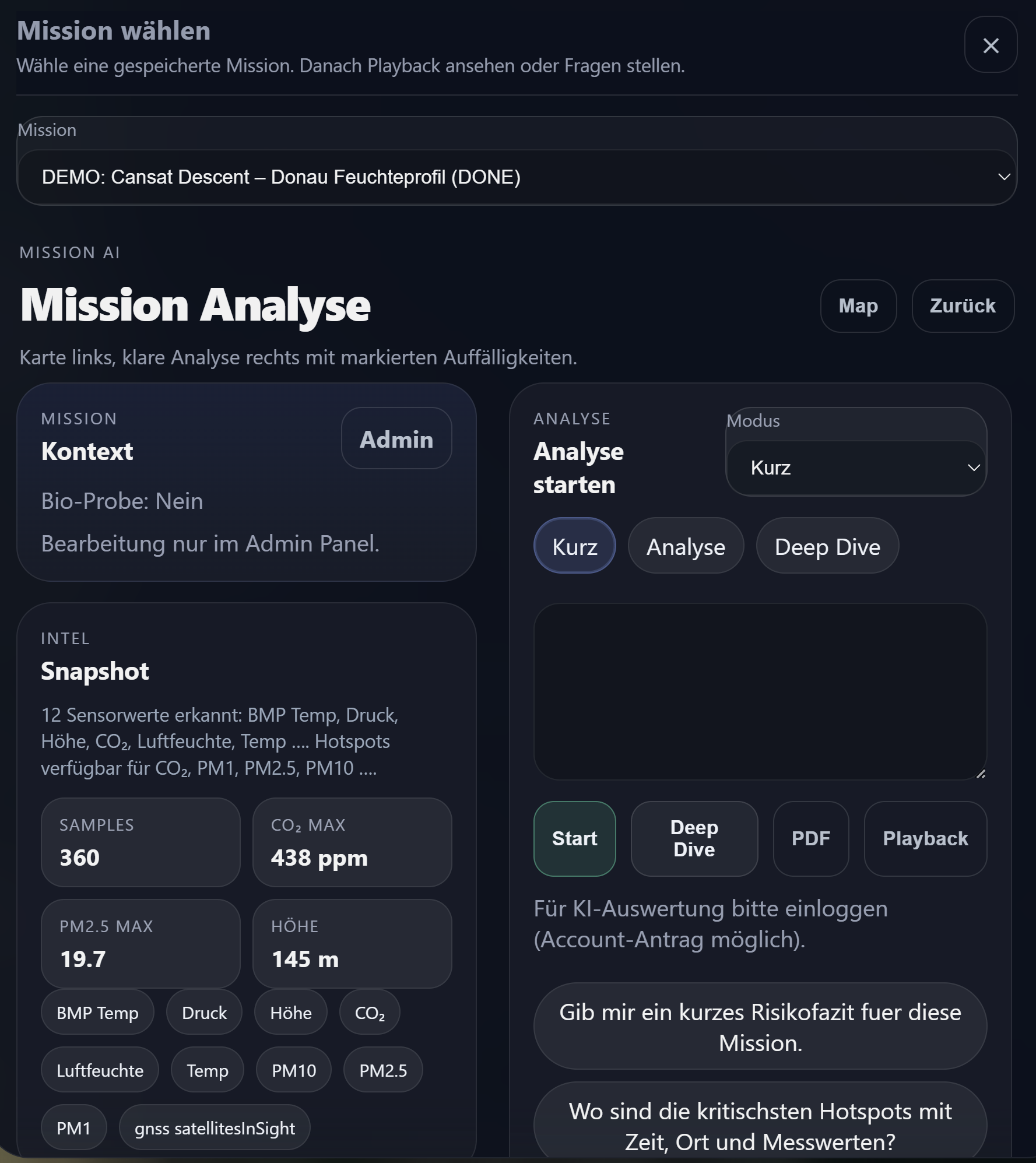Choose the Risikofazit suggestion prompt
Screen dimensions: 1036x1163
pyautogui.click(x=760, y=1027)
